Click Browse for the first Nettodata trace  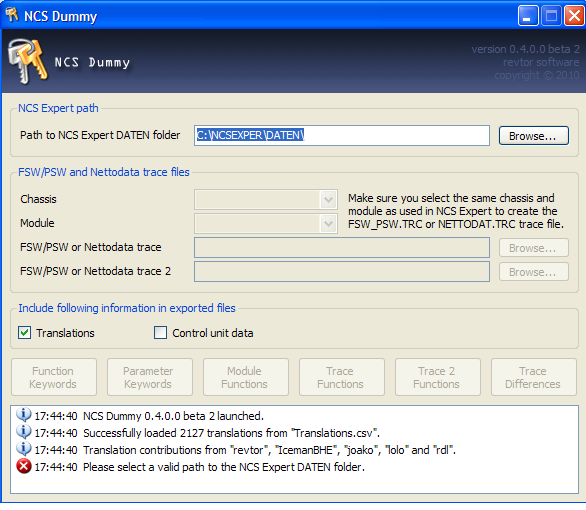[534, 248]
